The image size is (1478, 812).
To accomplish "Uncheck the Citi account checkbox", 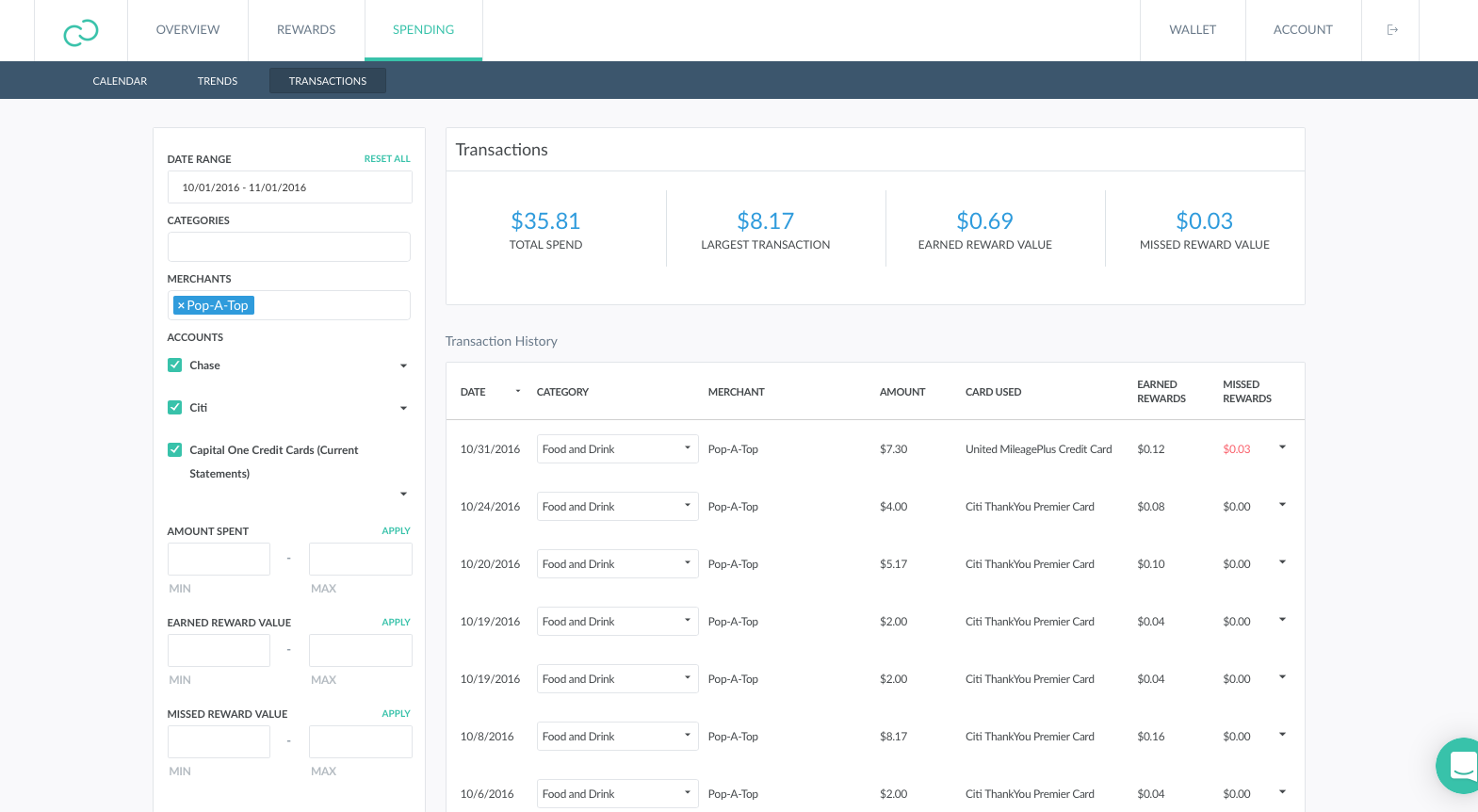I will point(174,407).
